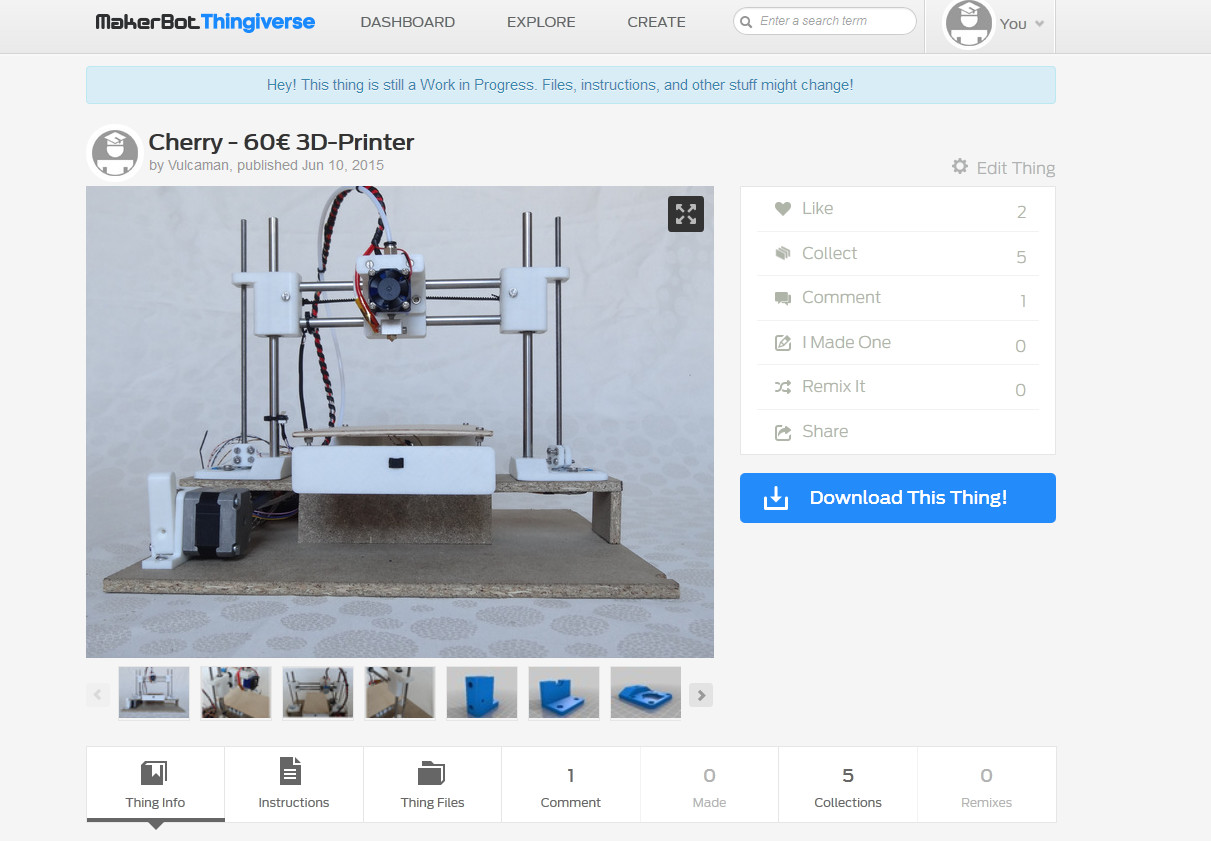Click the Like label text
Screen dimensions: 1211x841
click(x=817, y=208)
